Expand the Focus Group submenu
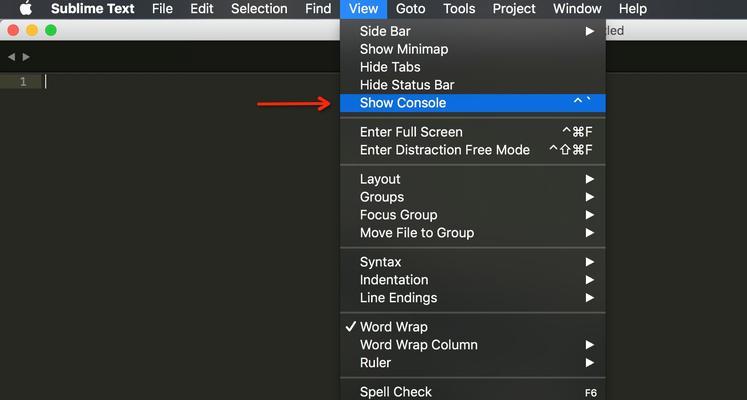This screenshot has width=747, height=400. [473, 215]
